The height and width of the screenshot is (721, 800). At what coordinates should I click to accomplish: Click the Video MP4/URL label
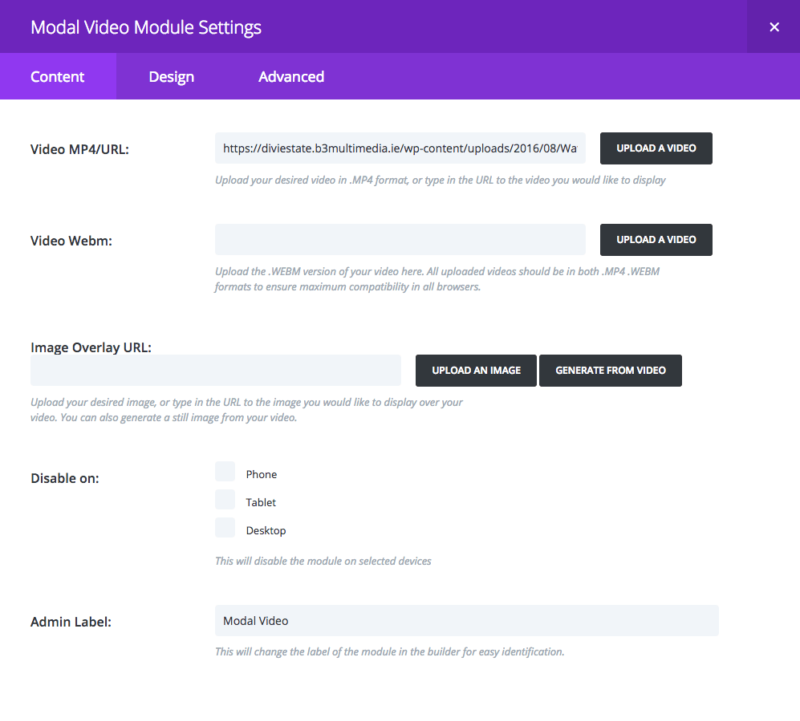[x=80, y=150]
